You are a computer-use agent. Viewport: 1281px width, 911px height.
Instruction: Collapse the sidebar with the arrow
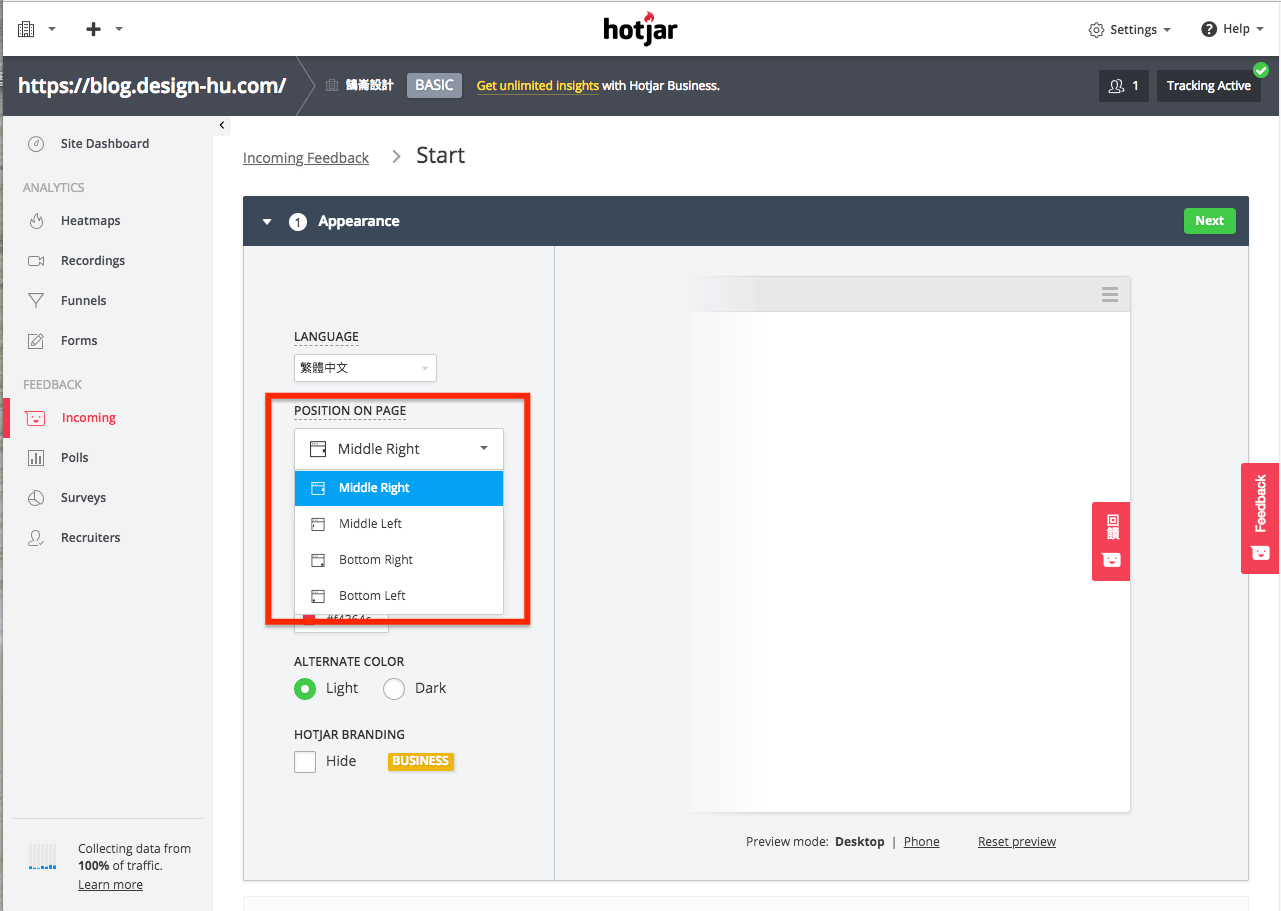(221, 125)
